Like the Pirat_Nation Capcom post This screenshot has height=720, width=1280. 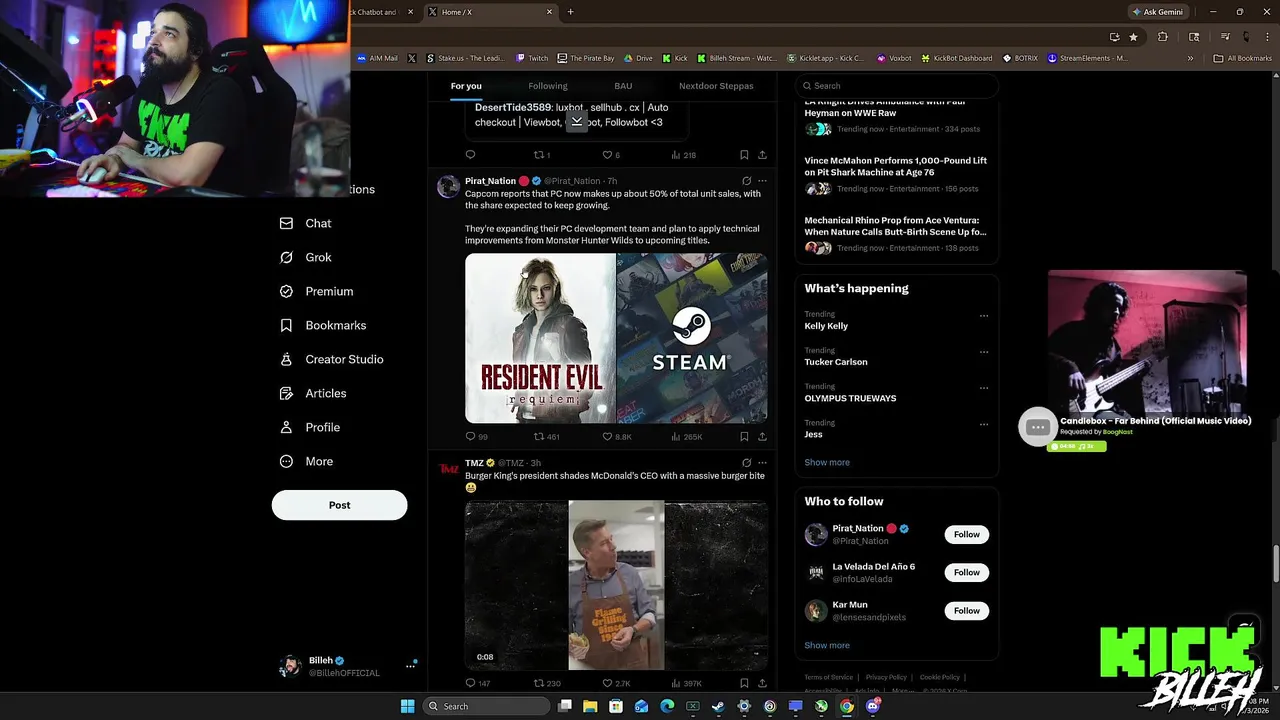[x=617, y=437]
